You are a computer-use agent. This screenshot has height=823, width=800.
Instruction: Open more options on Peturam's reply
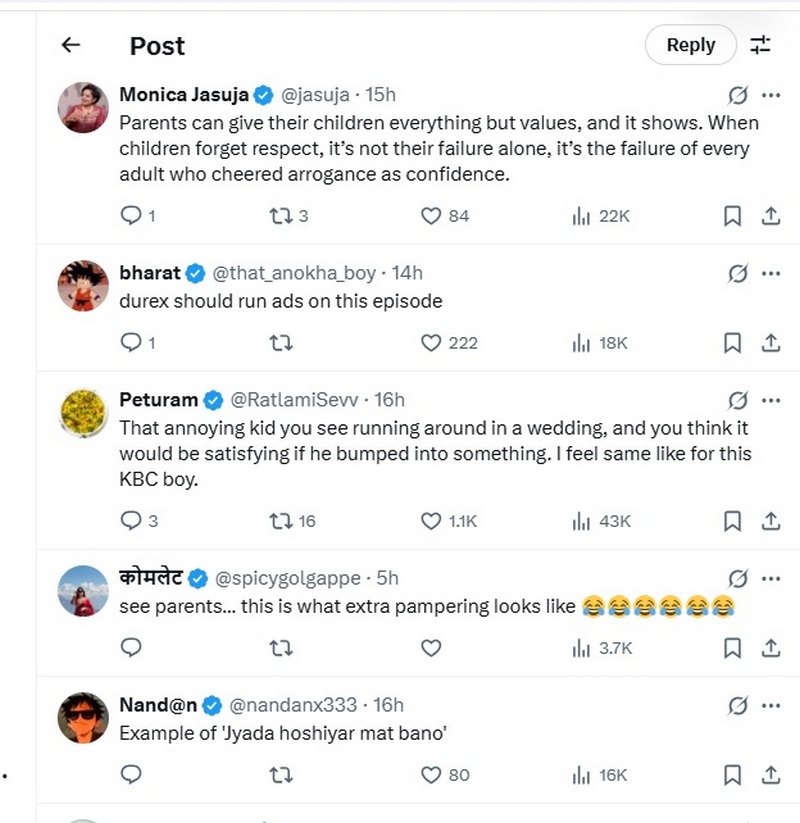click(x=771, y=400)
